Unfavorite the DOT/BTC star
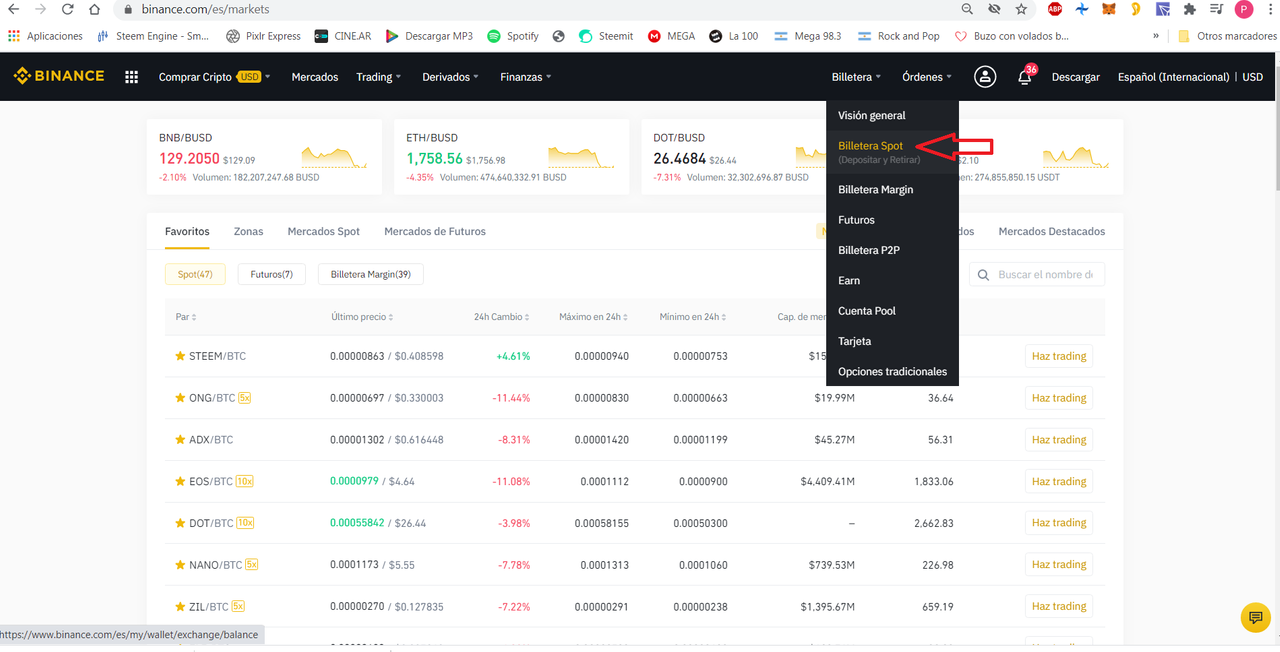 pyautogui.click(x=180, y=523)
